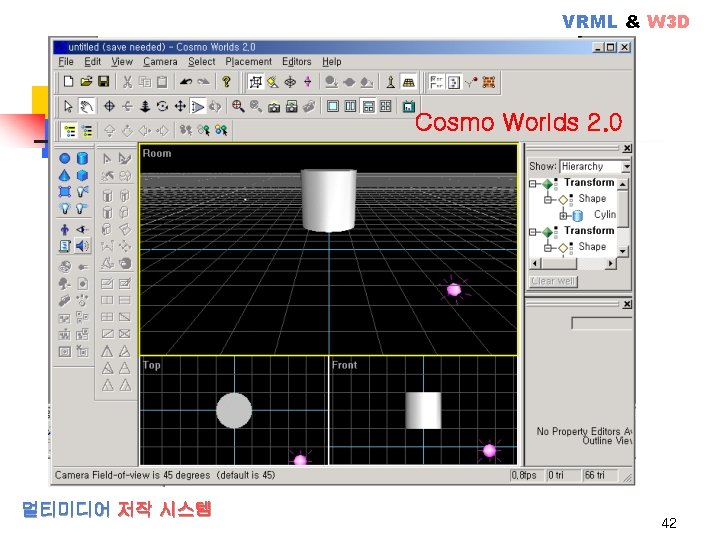Viewport: 720px width, 540px height.
Task: Toggle the wireframe cube manipulator icon
Action: pyautogui.click(x=255, y=82)
